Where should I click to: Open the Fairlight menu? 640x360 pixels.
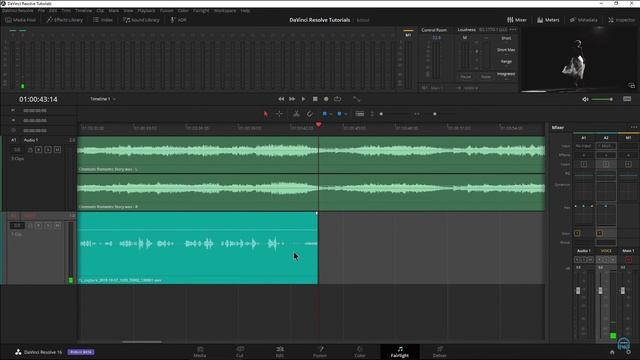click(x=201, y=11)
